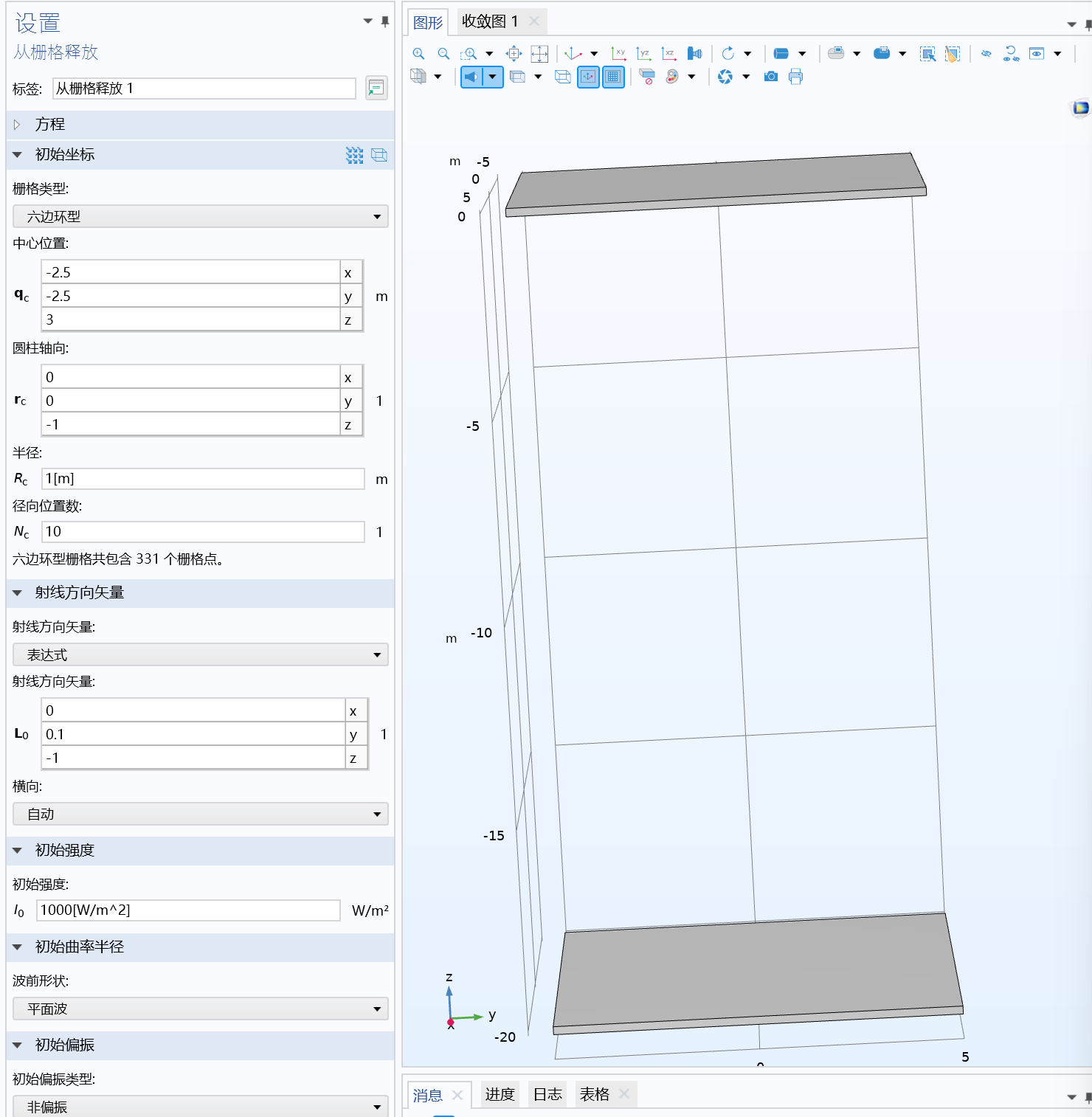Switch to the xy view orientation
Screen dimensions: 1092x1117
[620, 52]
